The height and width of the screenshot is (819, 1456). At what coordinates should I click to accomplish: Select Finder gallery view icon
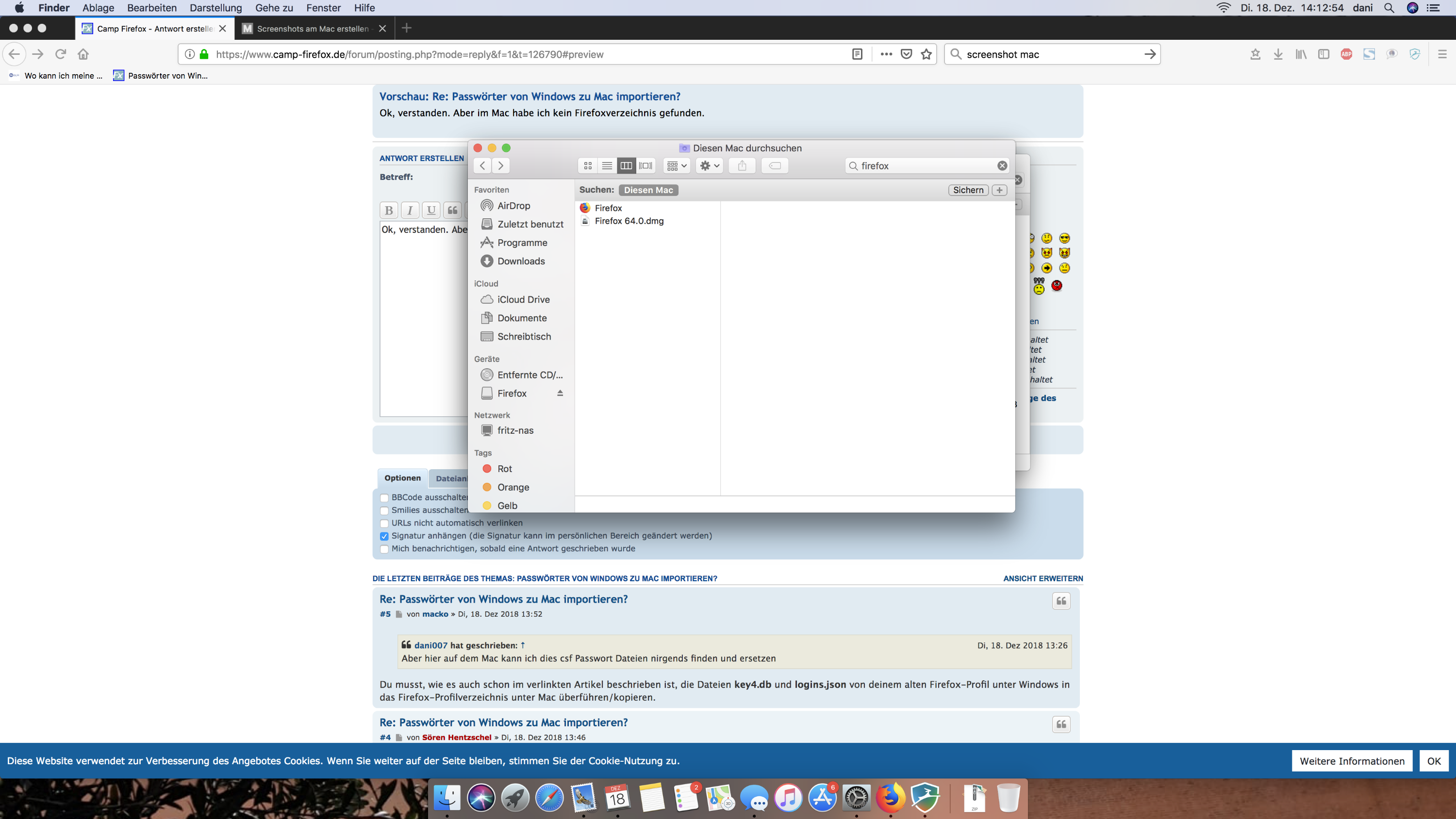(645, 165)
